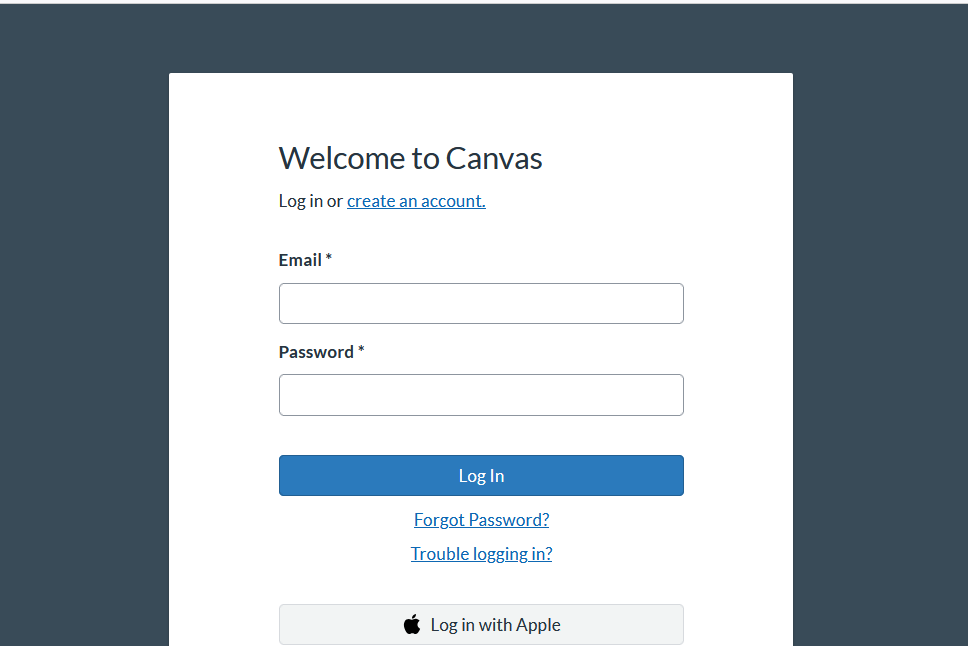Open the Trouble logging in? link

pos(481,554)
